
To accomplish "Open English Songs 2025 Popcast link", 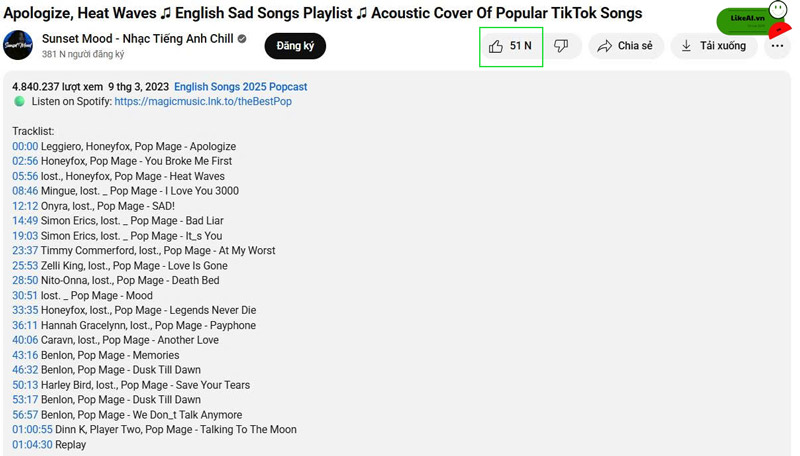I will (x=241, y=87).
